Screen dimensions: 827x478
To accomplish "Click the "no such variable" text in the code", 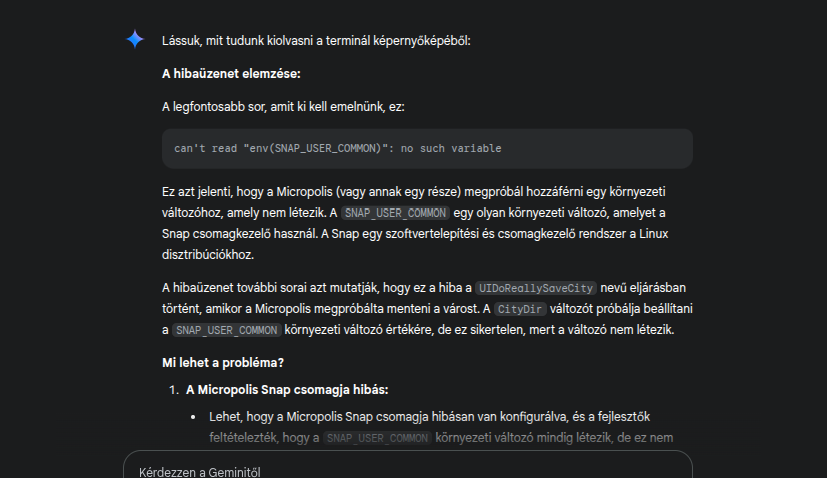I will tap(452, 149).
